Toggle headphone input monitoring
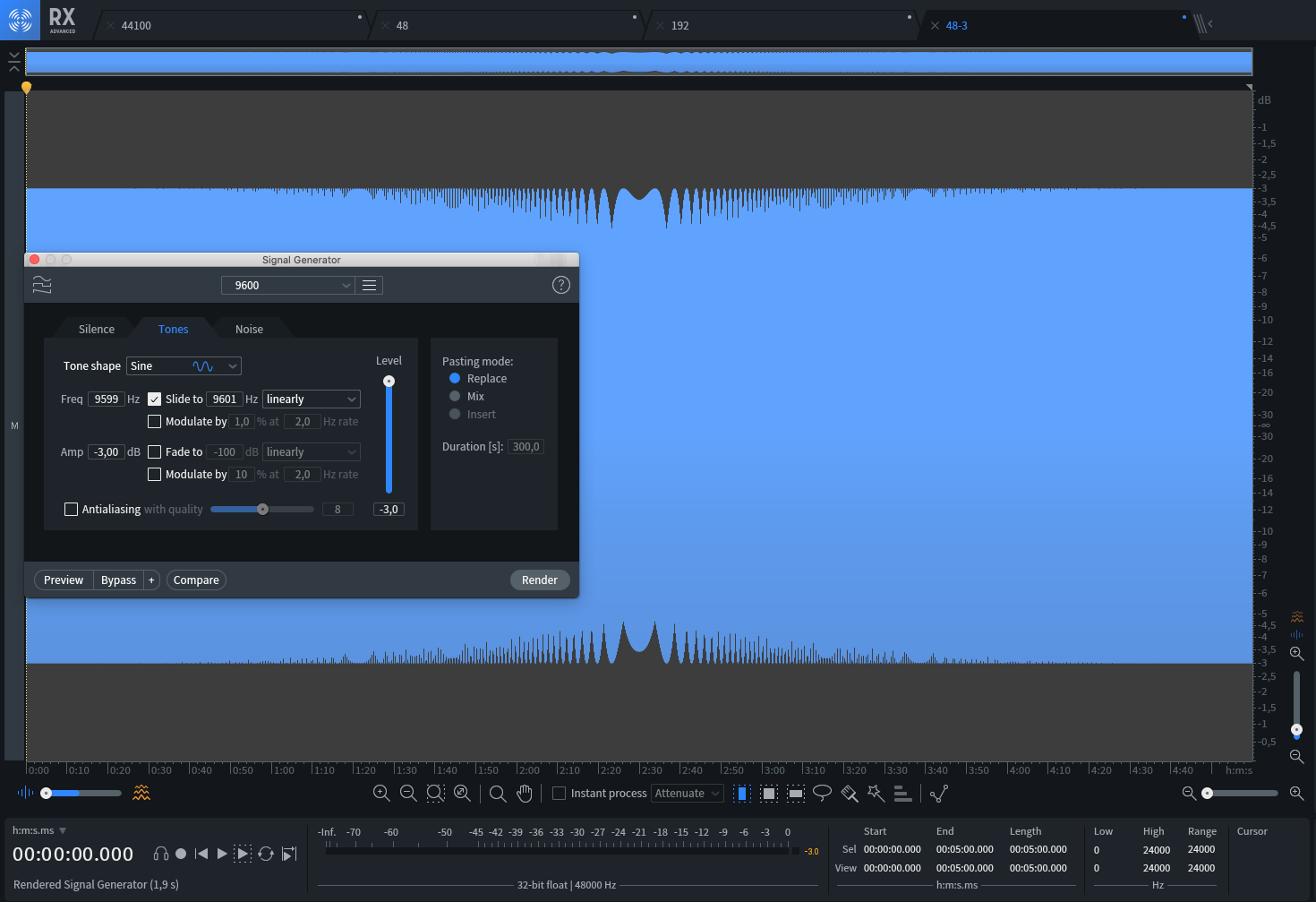1316x902 pixels. (161, 854)
